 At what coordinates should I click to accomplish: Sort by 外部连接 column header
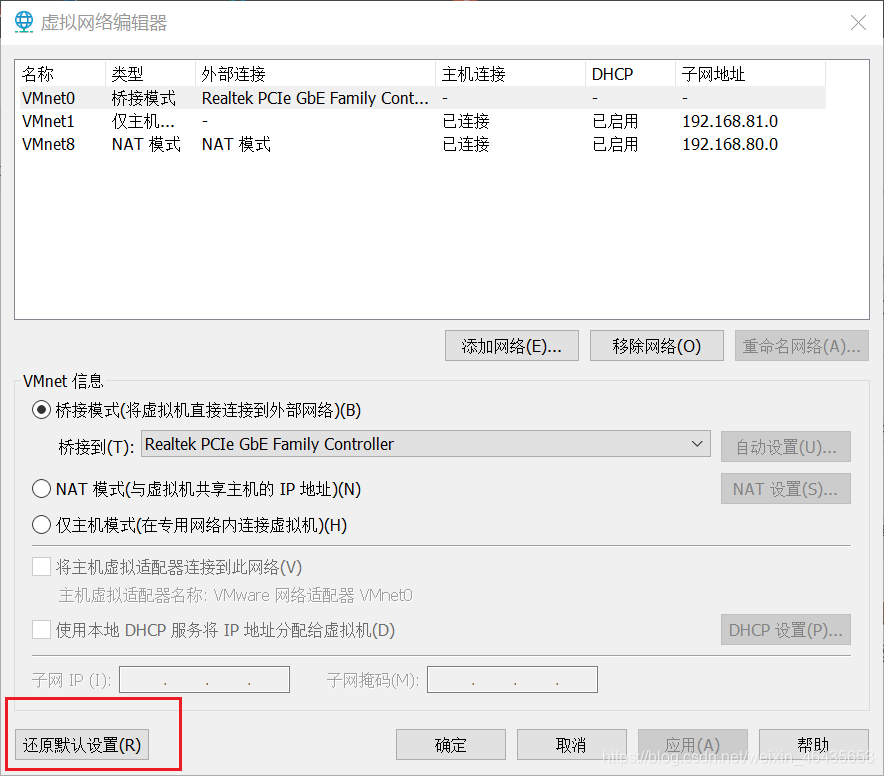(x=315, y=74)
